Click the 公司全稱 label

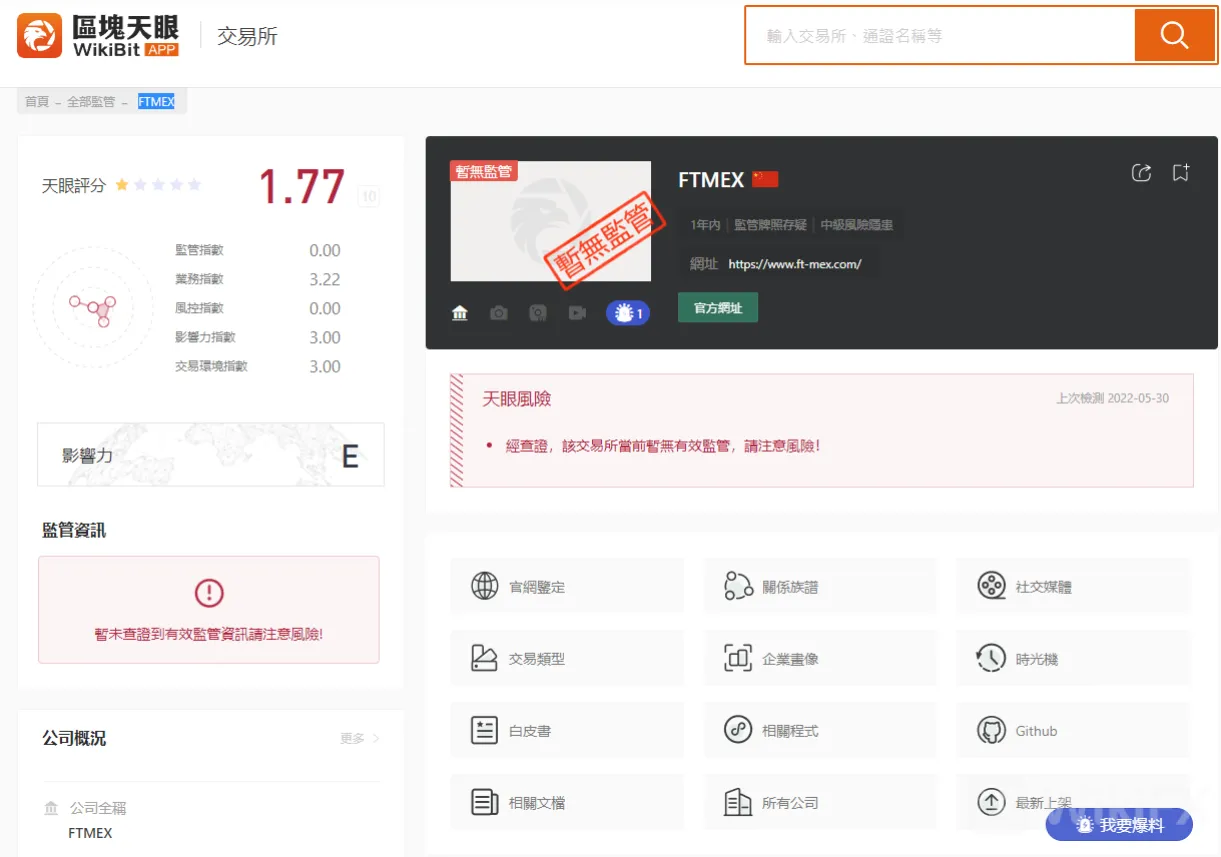point(98,808)
